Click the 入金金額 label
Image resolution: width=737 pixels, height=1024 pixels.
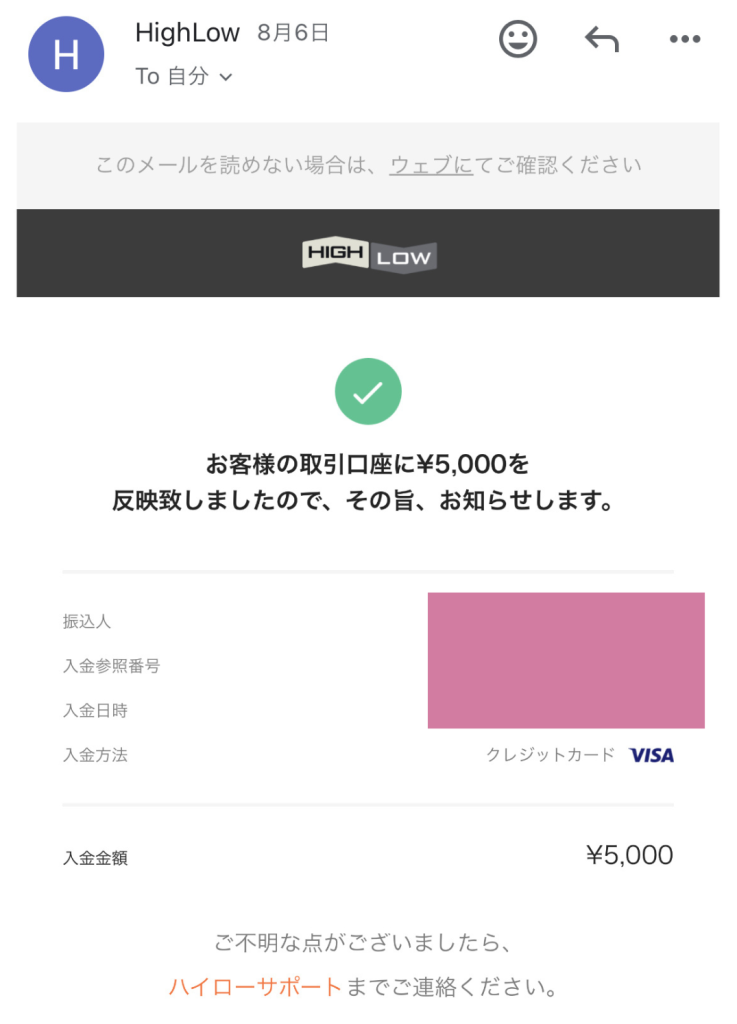(95, 857)
